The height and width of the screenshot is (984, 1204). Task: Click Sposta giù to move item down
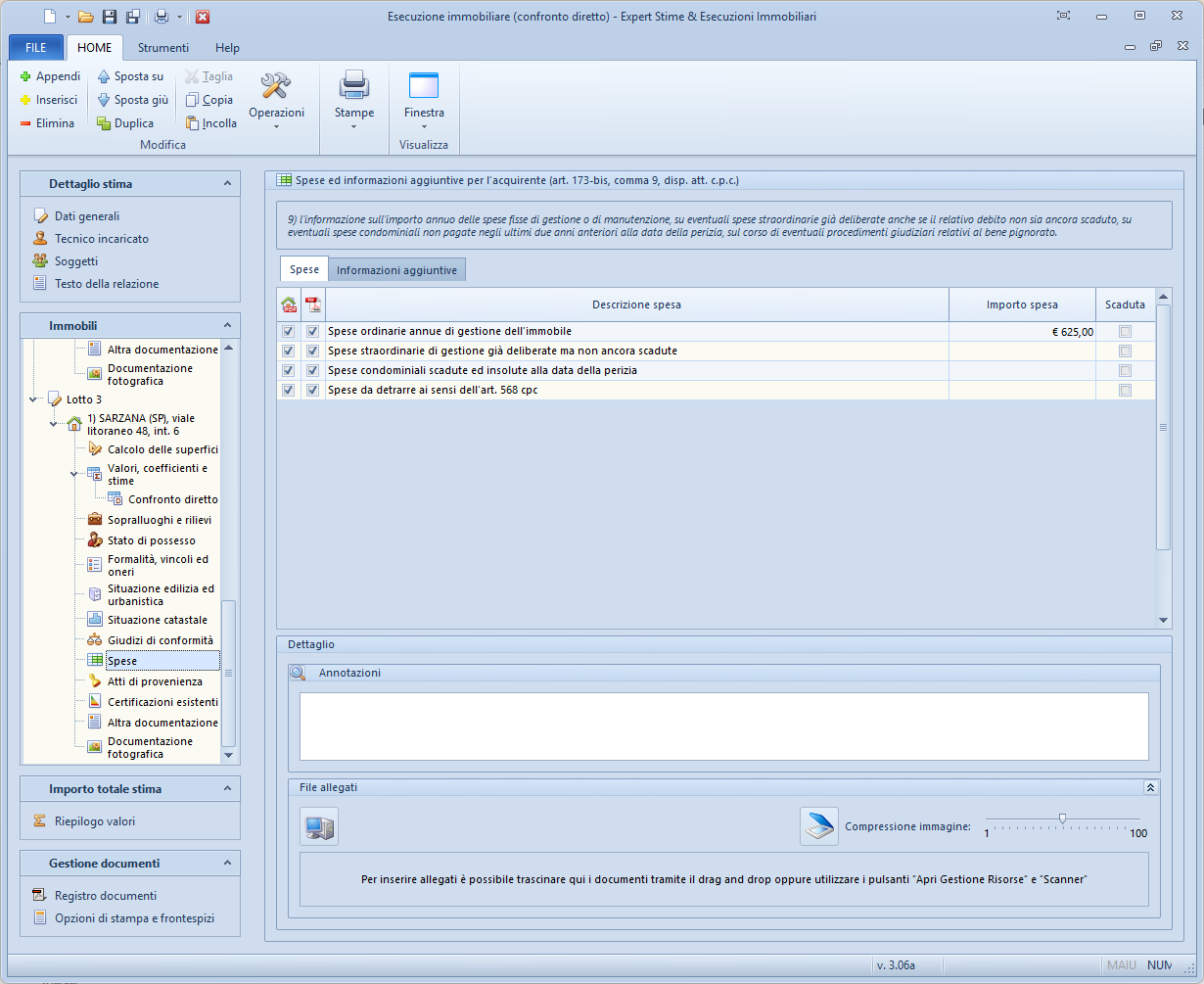tap(132, 100)
